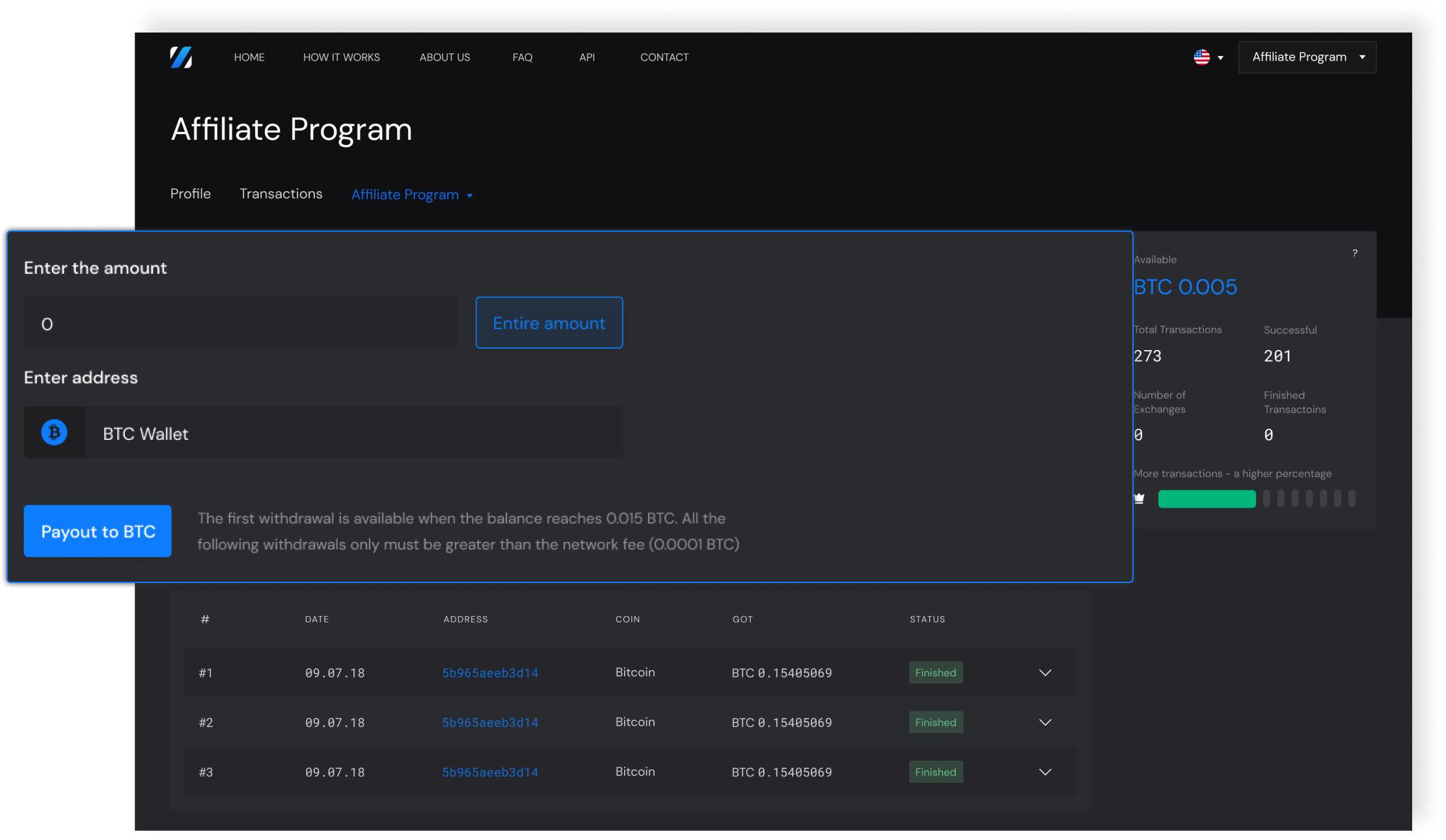Click the Entire amount button
The image size is (1446, 840).
pyautogui.click(x=549, y=323)
